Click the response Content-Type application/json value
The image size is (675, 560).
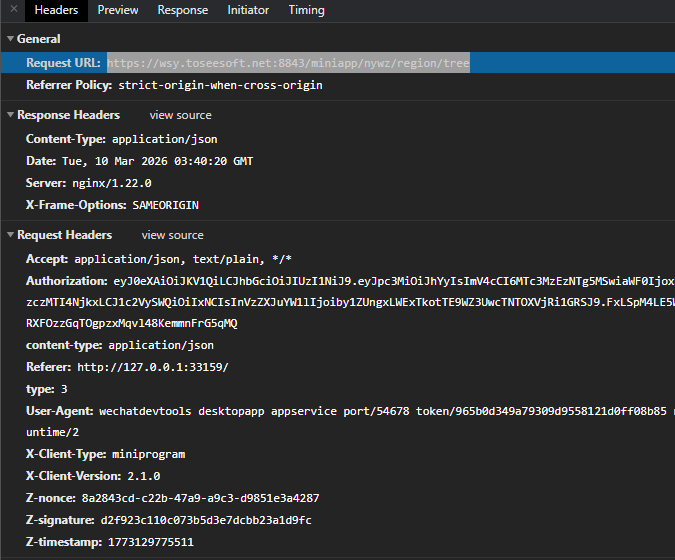(x=165, y=139)
